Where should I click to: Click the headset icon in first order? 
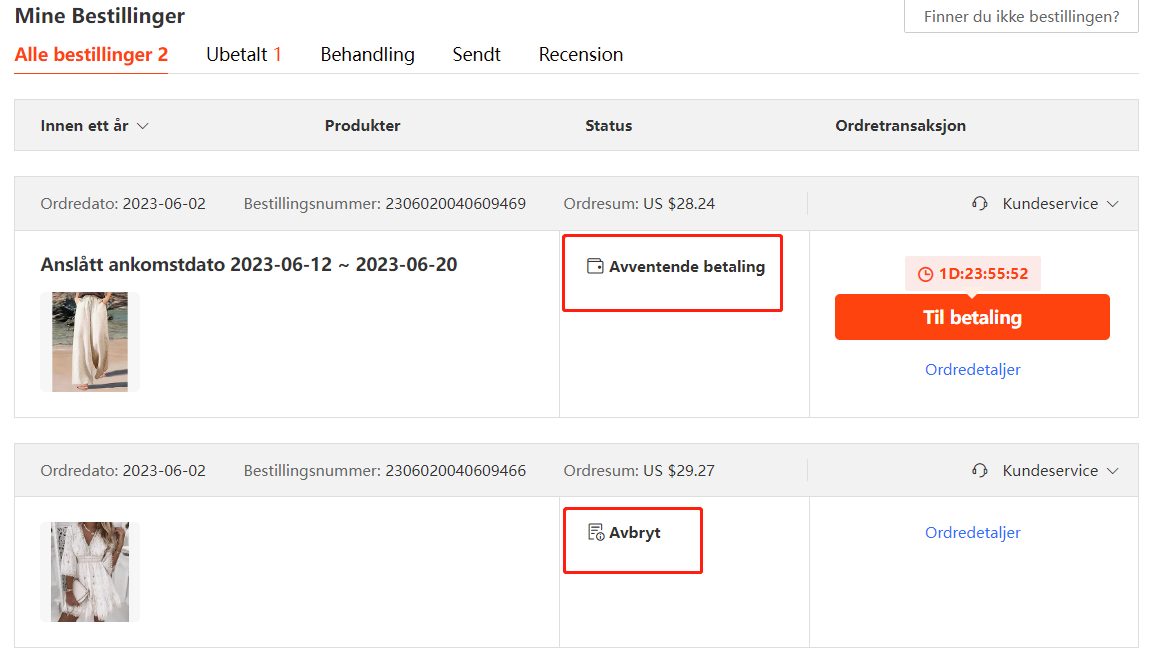click(980, 204)
